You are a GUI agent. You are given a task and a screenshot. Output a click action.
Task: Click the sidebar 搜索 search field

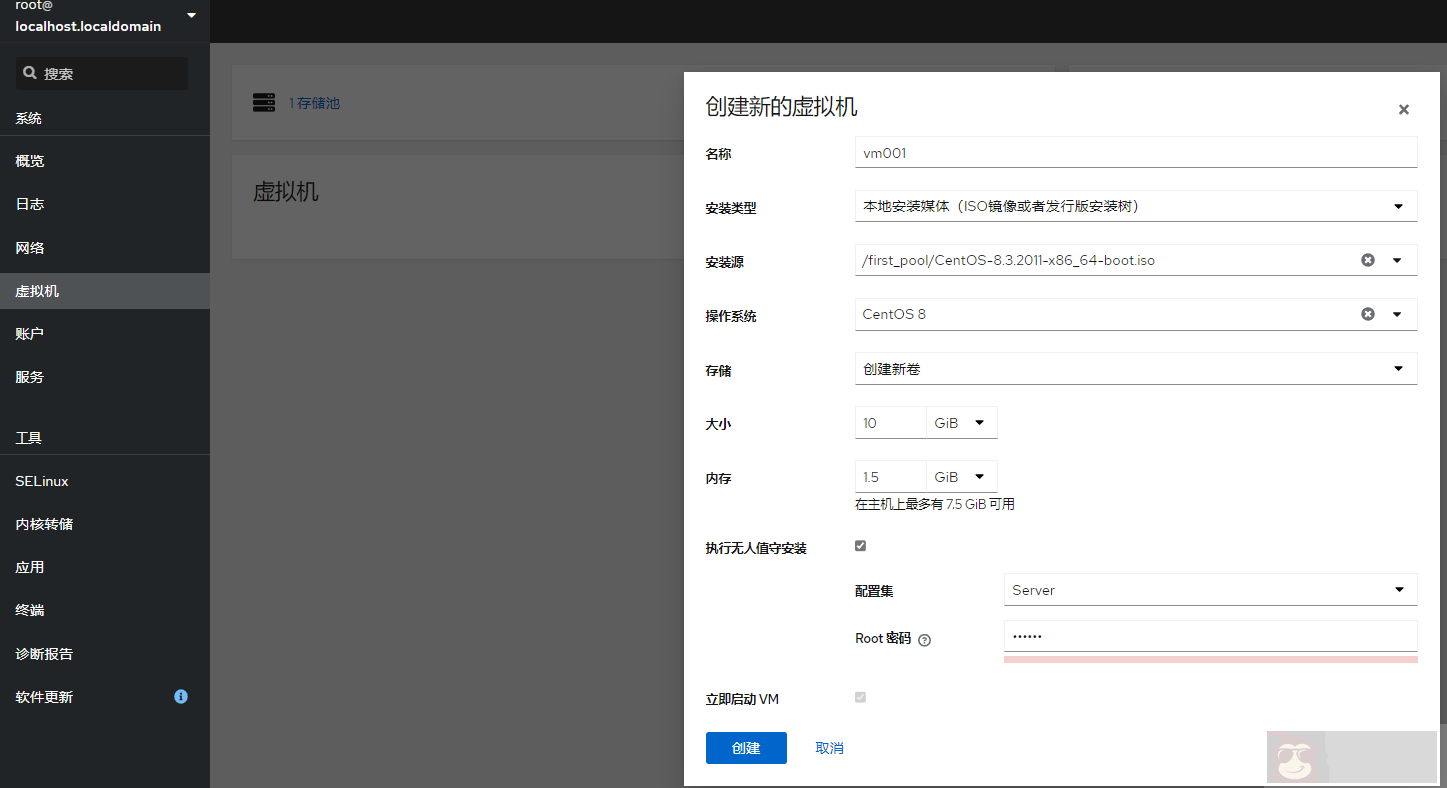click(x=101, y=73)
